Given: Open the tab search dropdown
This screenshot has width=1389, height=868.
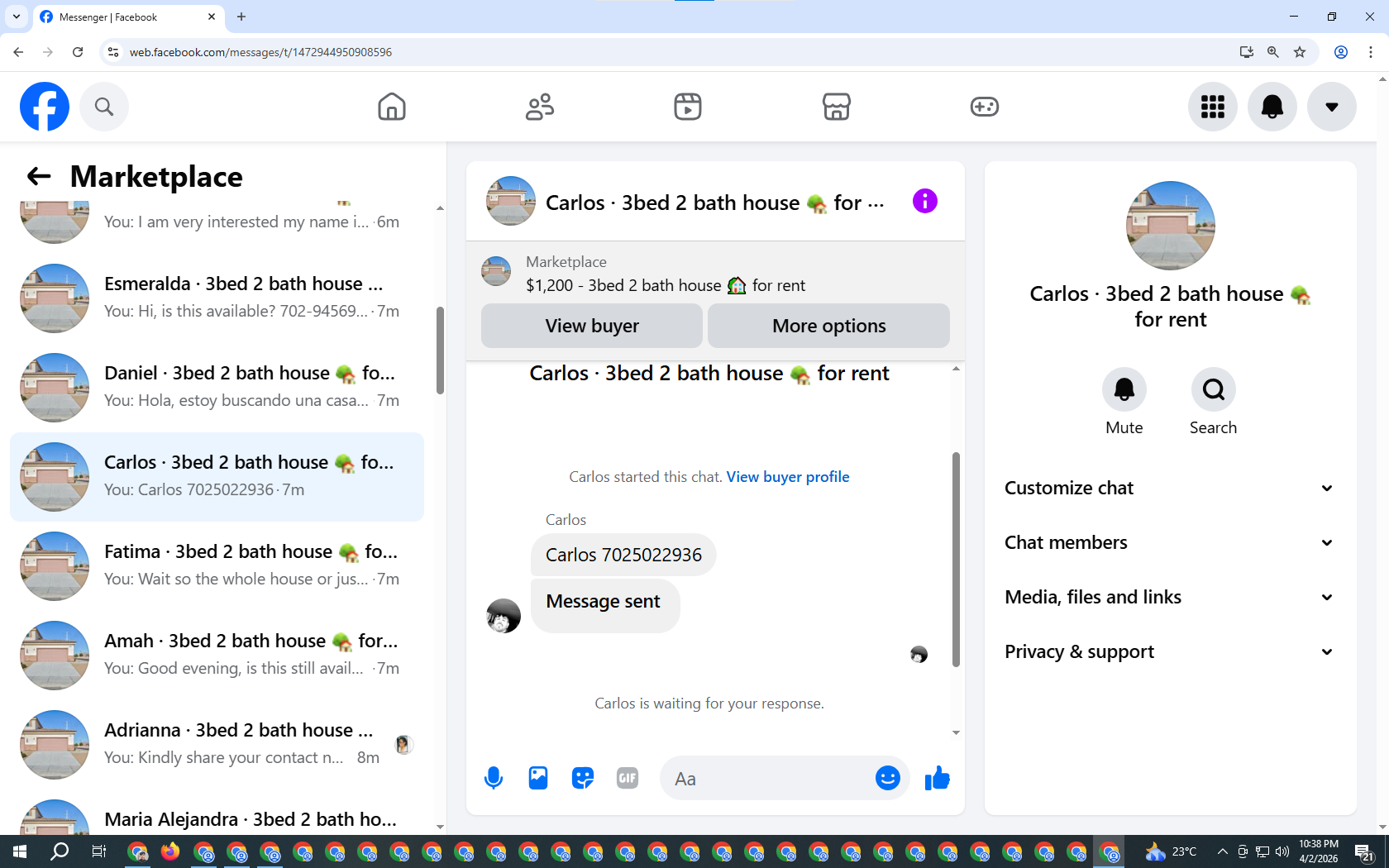Looking at the screenshot, I should coord(17,17).
